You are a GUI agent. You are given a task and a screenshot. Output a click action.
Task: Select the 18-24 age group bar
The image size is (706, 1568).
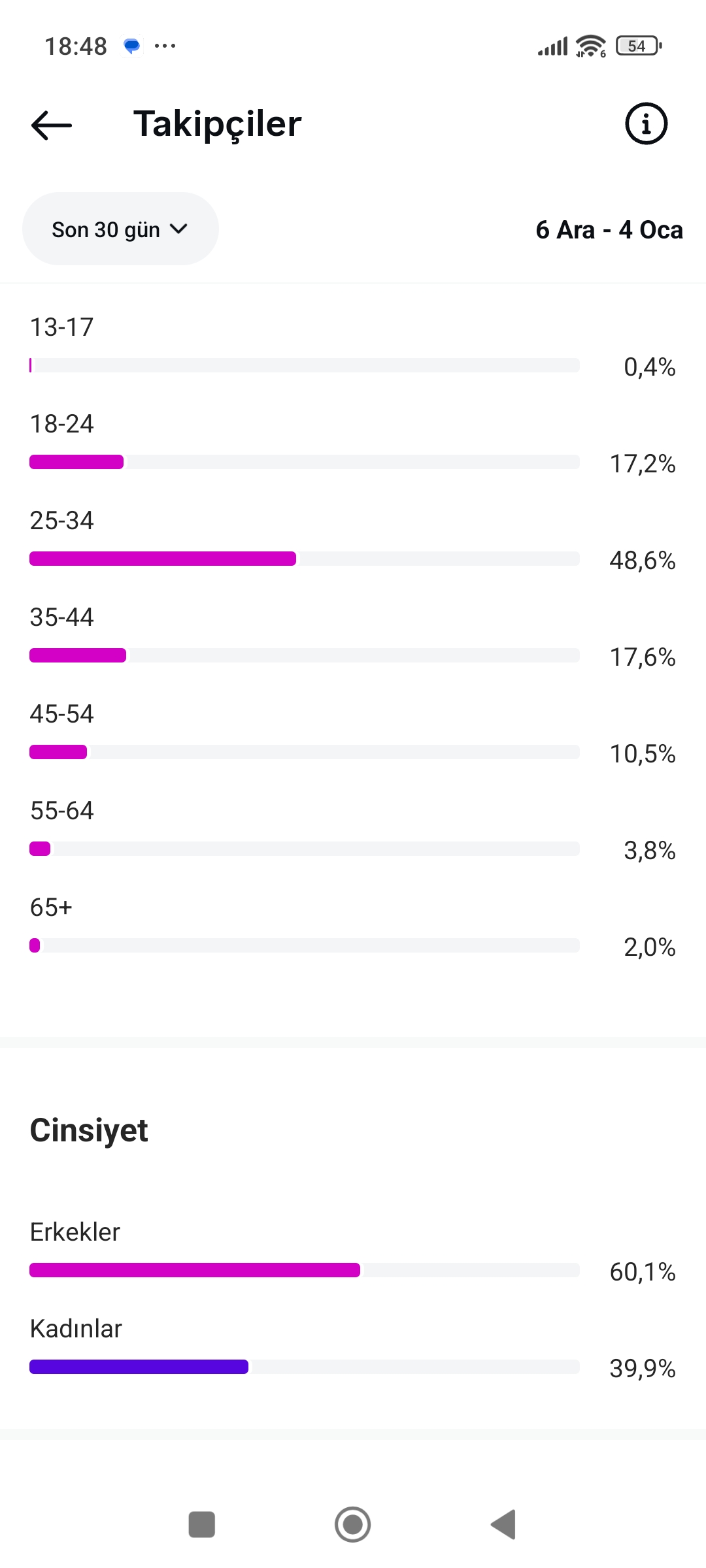pos(305,462)
